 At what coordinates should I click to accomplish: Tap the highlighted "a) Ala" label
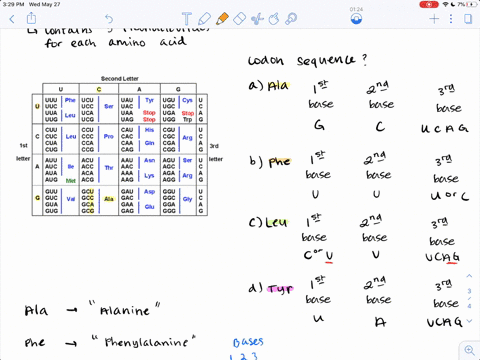[269, 86]
